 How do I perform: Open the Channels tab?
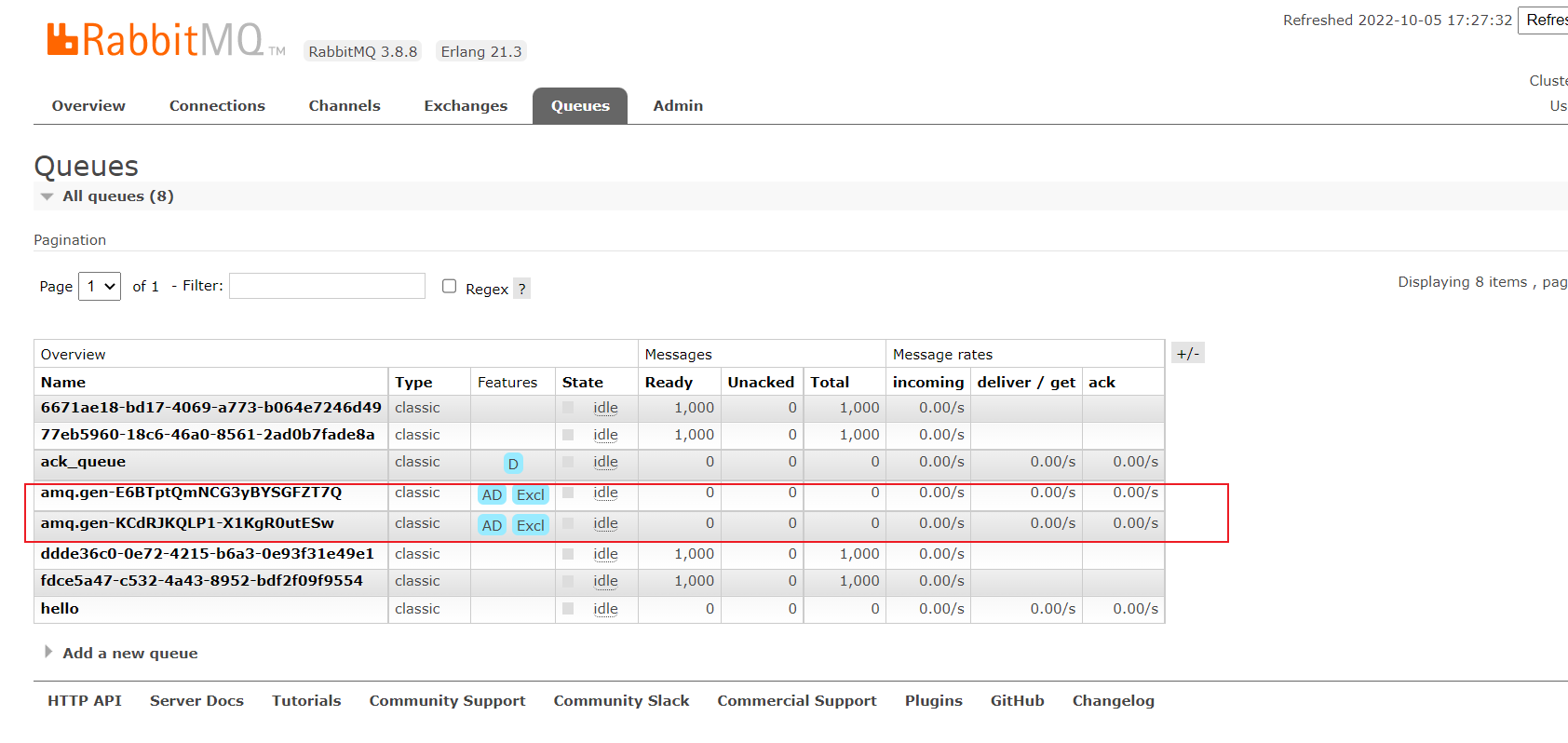(345, 106)
